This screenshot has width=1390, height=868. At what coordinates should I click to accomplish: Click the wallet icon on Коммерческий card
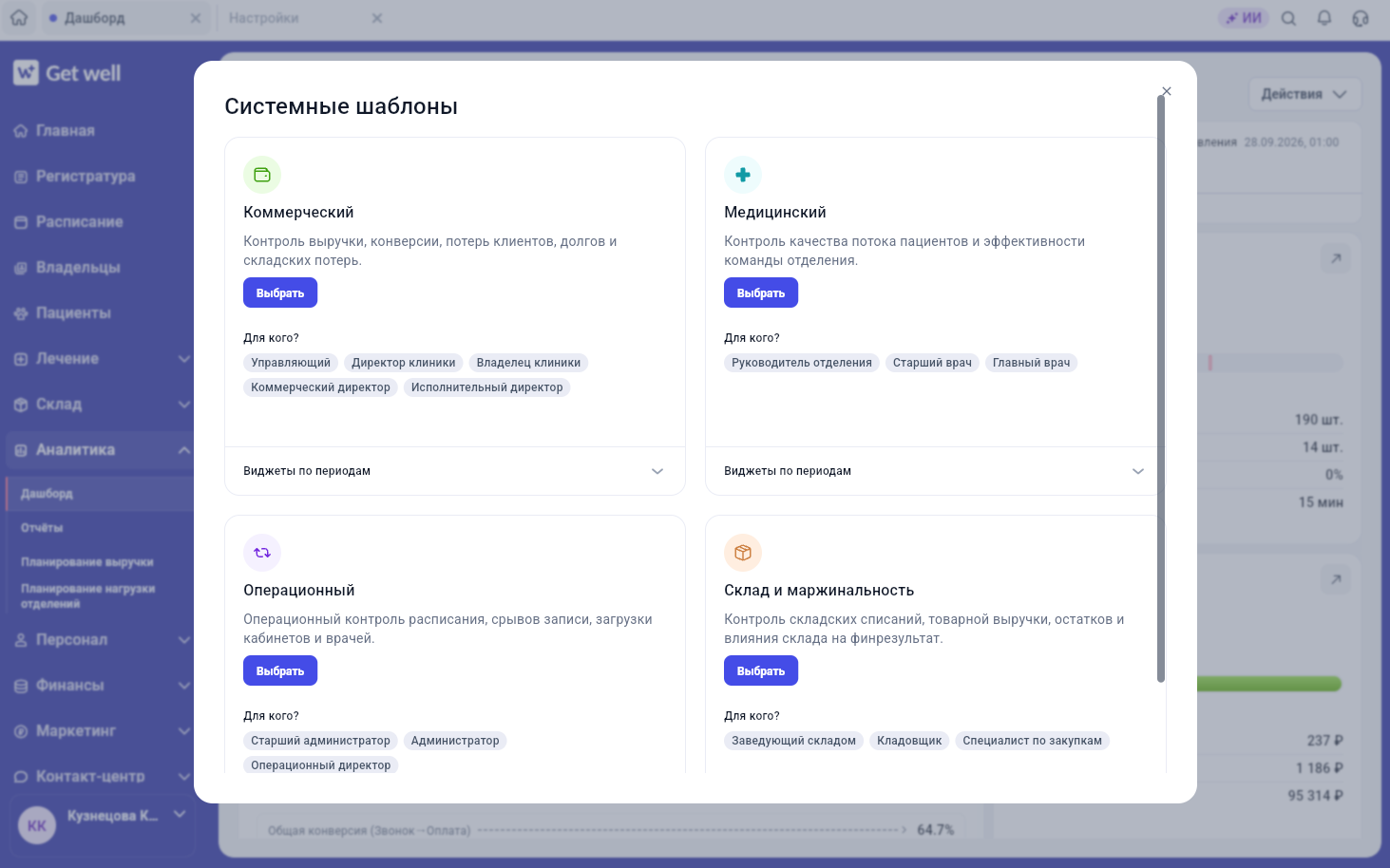click(262, 175)
